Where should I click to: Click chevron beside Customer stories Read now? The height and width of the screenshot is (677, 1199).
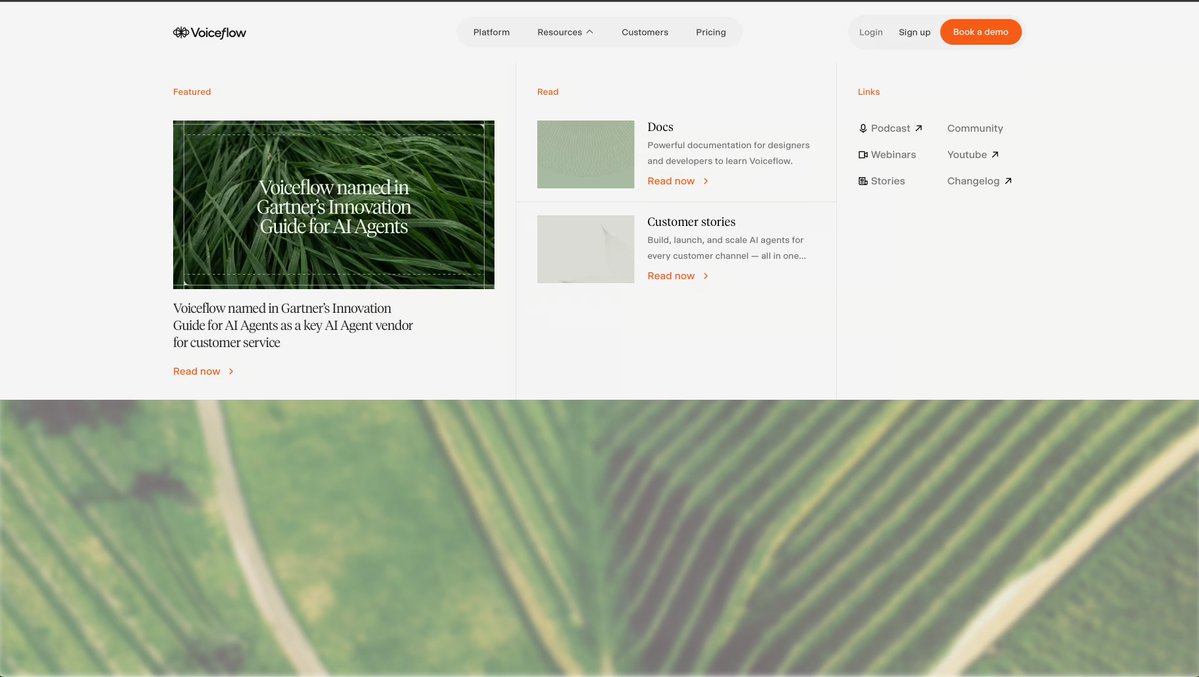pyautogui.click(x=706, y=276)
